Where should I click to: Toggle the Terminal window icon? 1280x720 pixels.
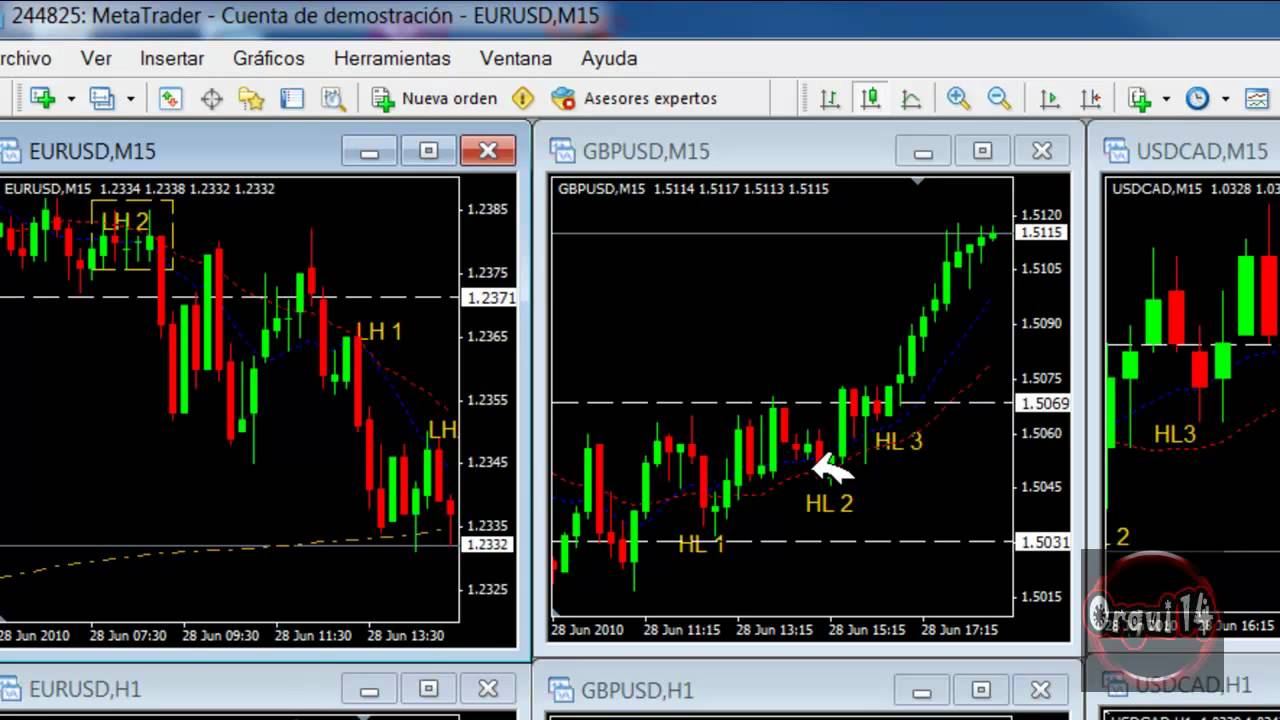click(x=292, y=98)
